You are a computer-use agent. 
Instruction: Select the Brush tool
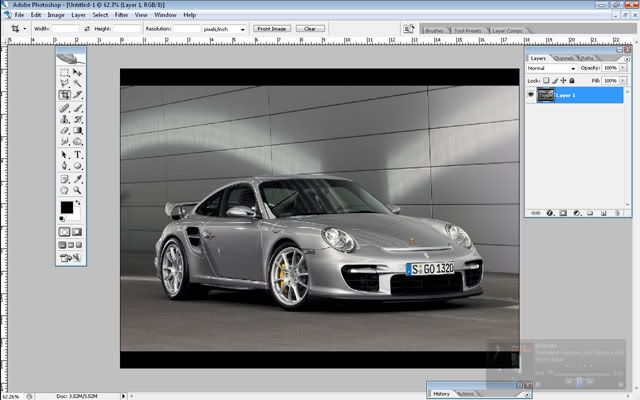point(77,108)
